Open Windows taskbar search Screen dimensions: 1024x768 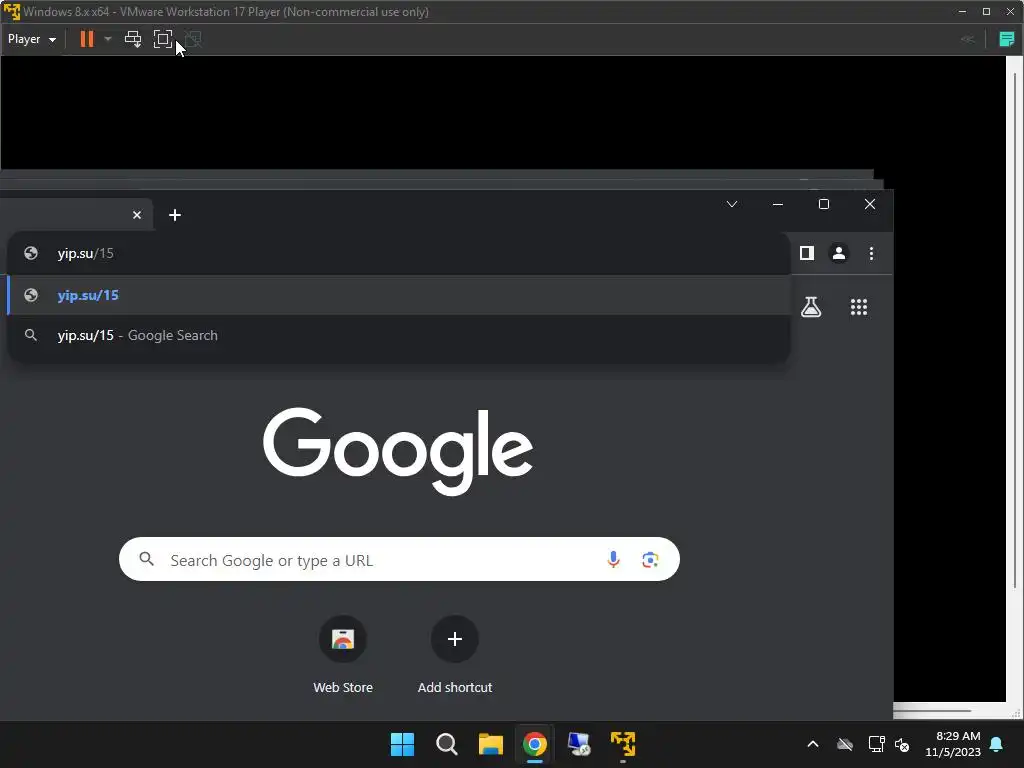tap(447, 744)
